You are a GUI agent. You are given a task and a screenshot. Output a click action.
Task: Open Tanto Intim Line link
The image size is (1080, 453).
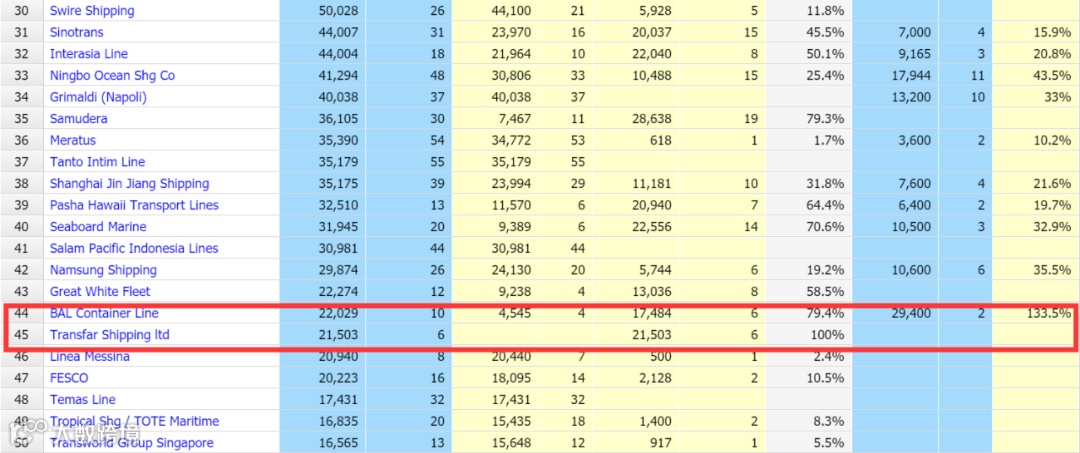click(97, 162)
